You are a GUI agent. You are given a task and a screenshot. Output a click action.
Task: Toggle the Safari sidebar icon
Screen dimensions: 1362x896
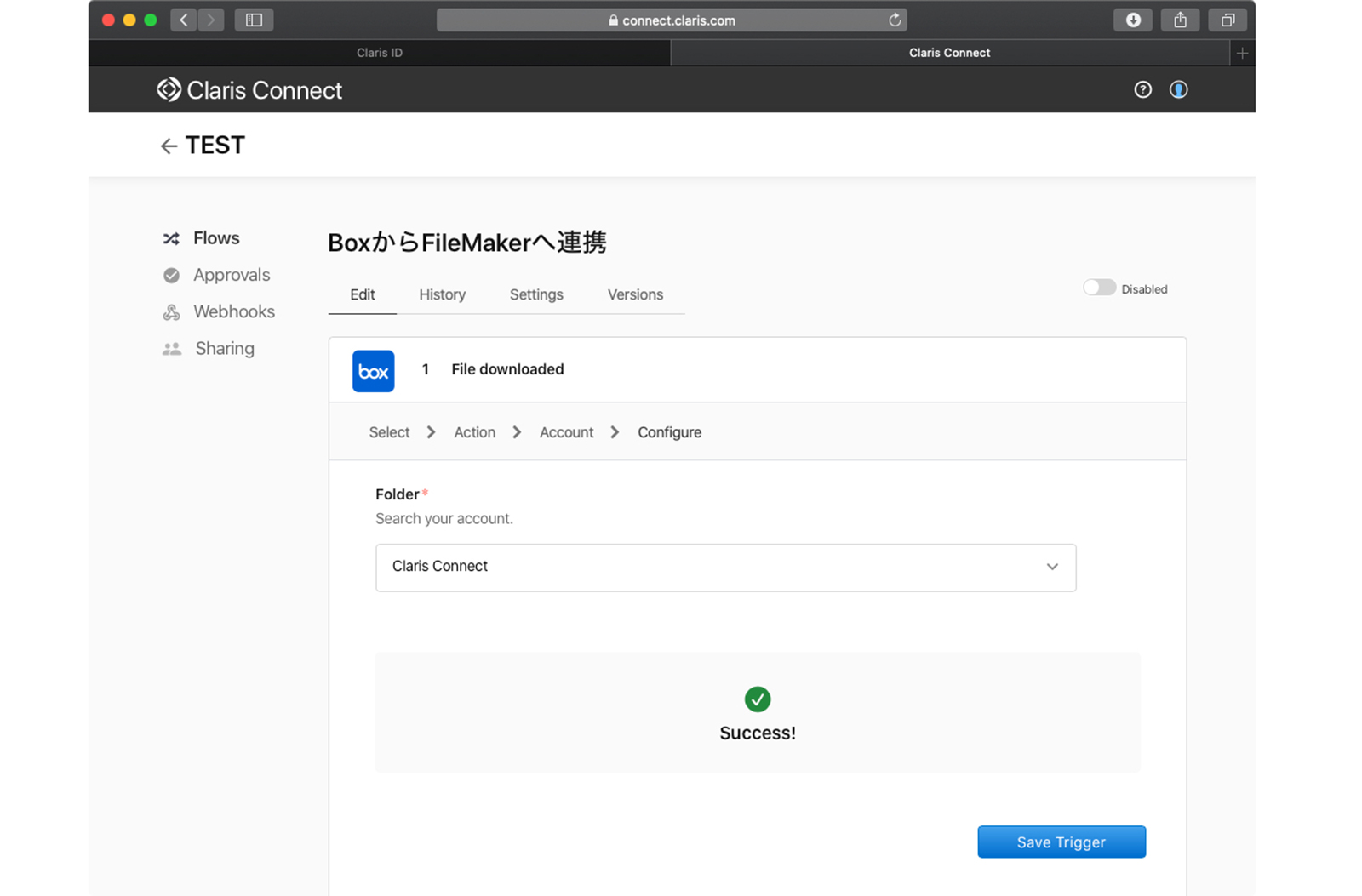pyautogui.click(x=254, y=20)
